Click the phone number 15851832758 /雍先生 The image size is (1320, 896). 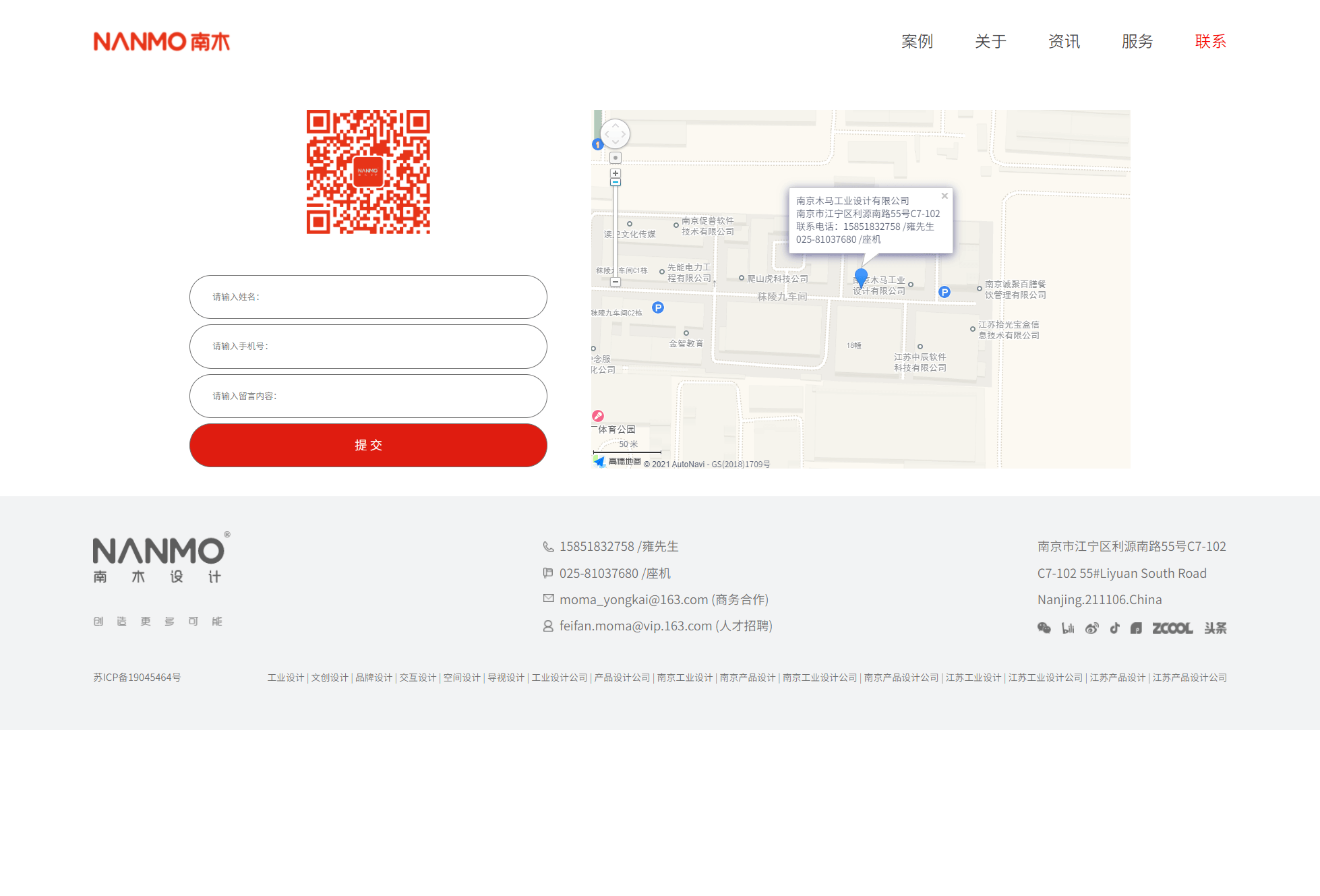[x=619, y=547]
